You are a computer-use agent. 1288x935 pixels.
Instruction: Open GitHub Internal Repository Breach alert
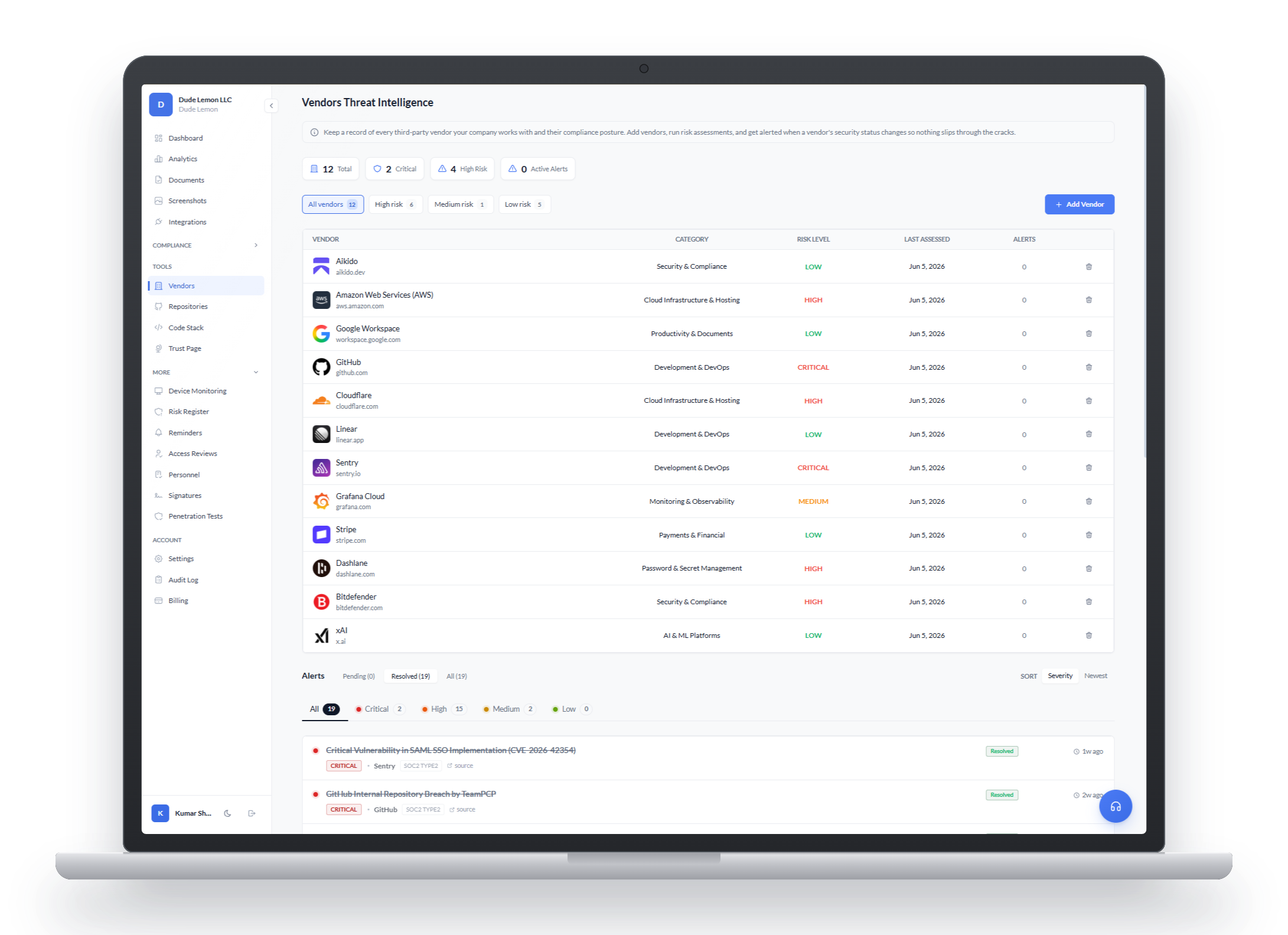410,794
